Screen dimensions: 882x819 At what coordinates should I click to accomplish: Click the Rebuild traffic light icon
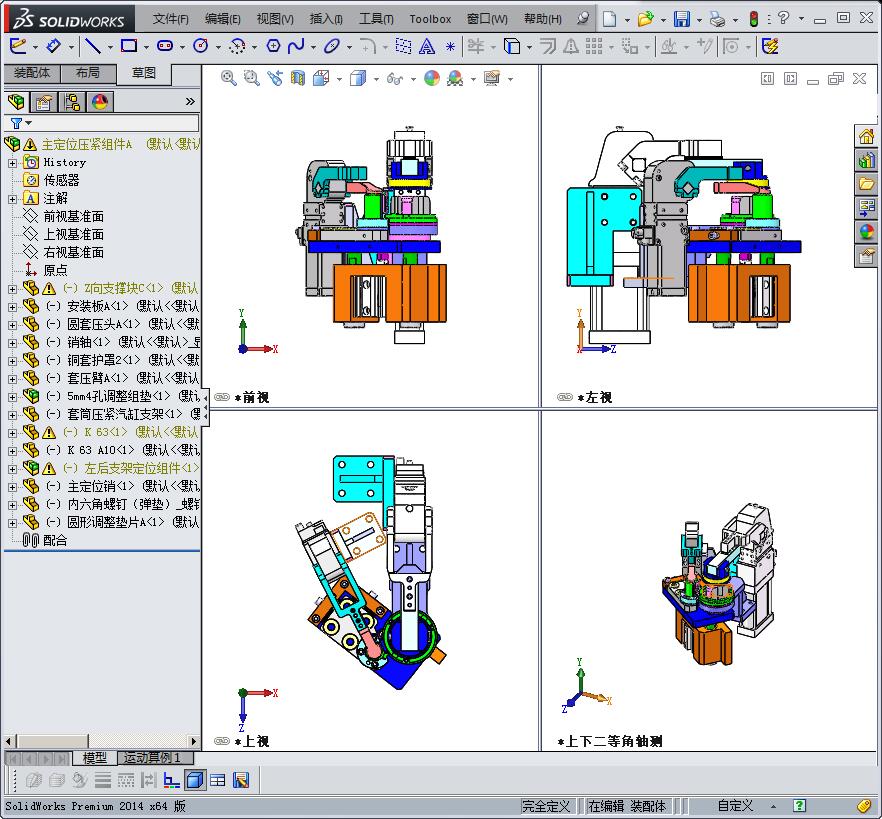click(x=754, y=19)
